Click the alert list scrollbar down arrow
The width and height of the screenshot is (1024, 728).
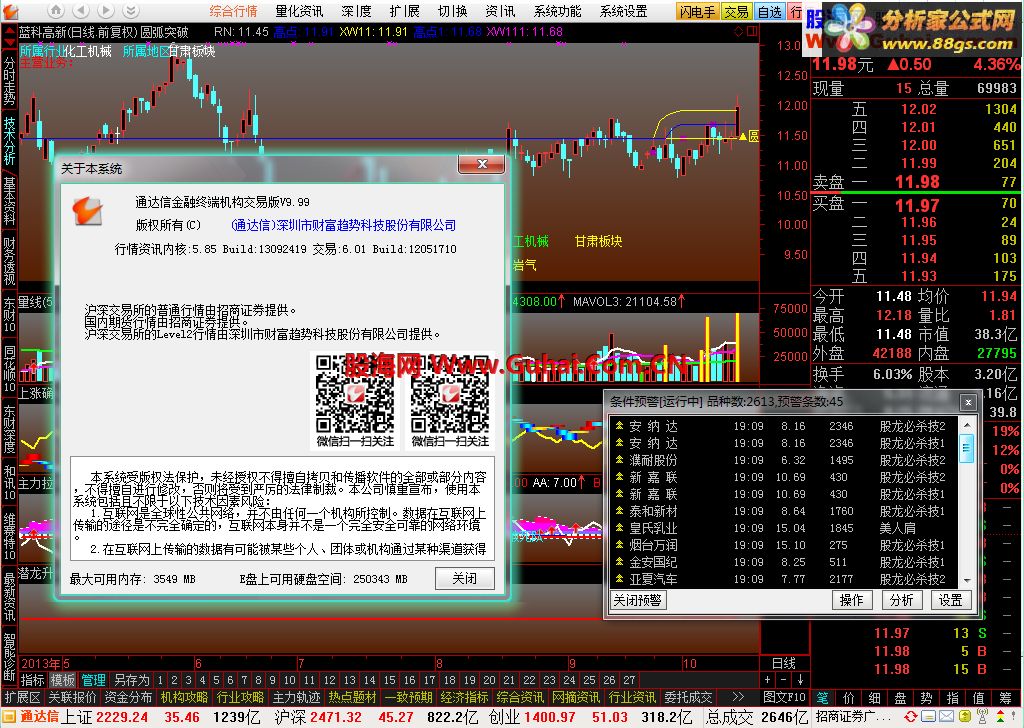967,580
